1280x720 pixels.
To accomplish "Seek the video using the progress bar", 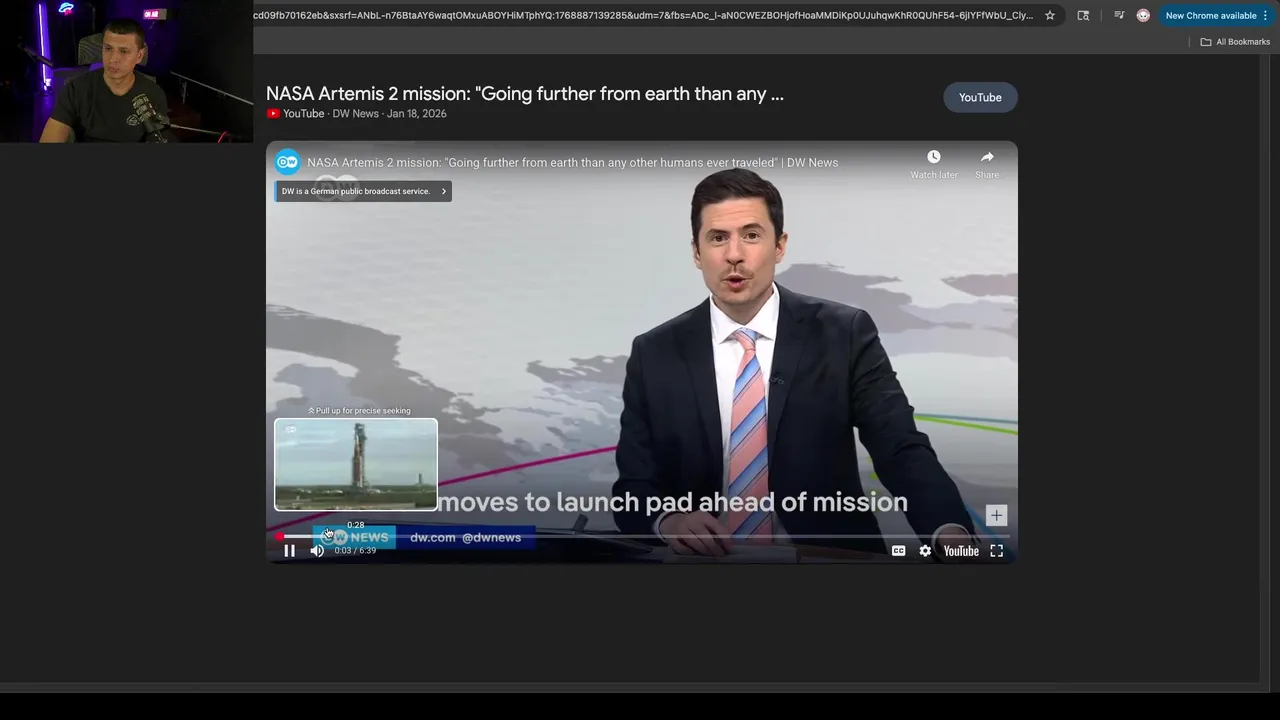I will point(641,537).
